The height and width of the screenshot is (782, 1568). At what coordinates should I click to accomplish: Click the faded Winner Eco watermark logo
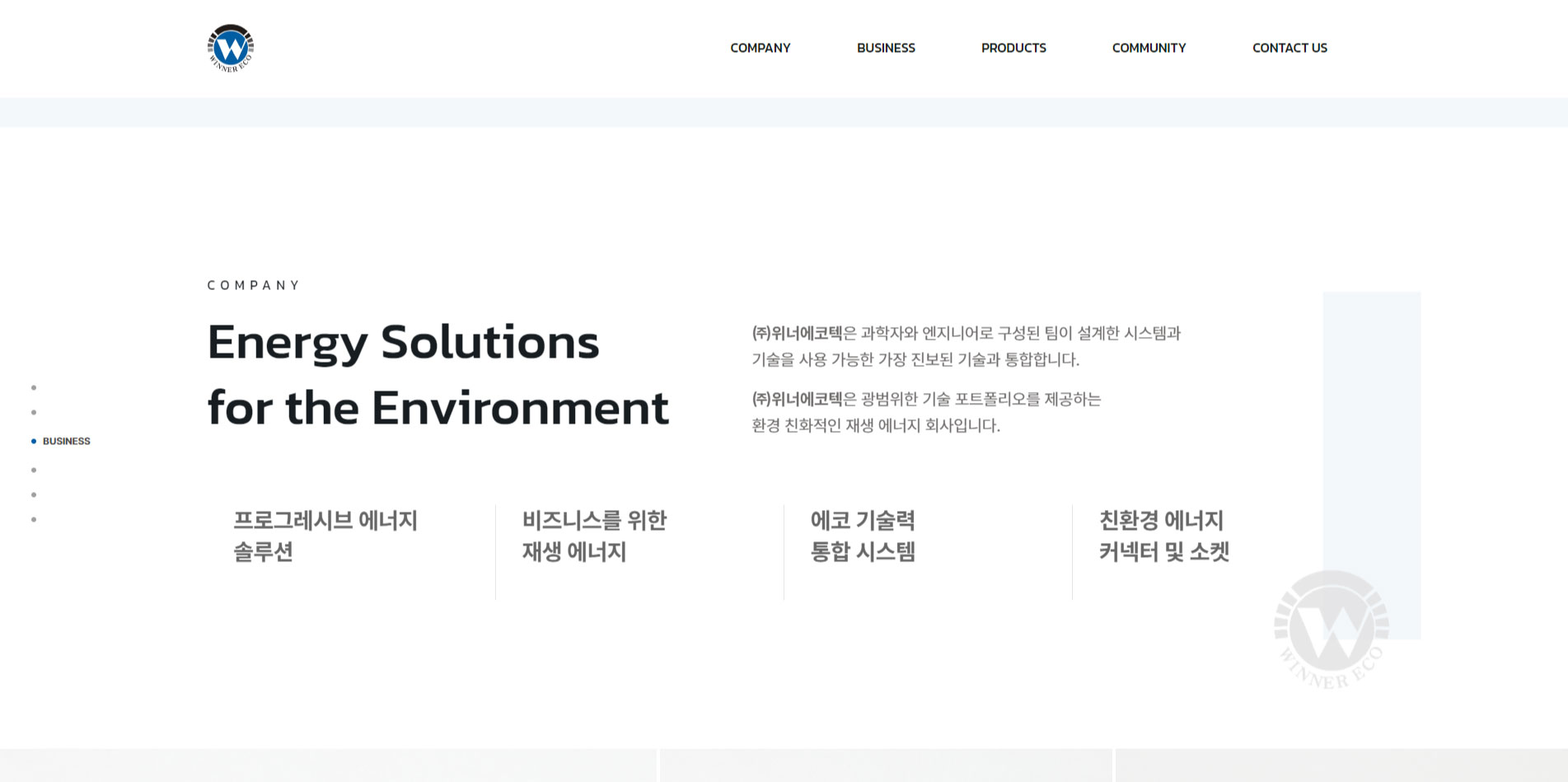pyautogui.click(x=1331, y=630)
